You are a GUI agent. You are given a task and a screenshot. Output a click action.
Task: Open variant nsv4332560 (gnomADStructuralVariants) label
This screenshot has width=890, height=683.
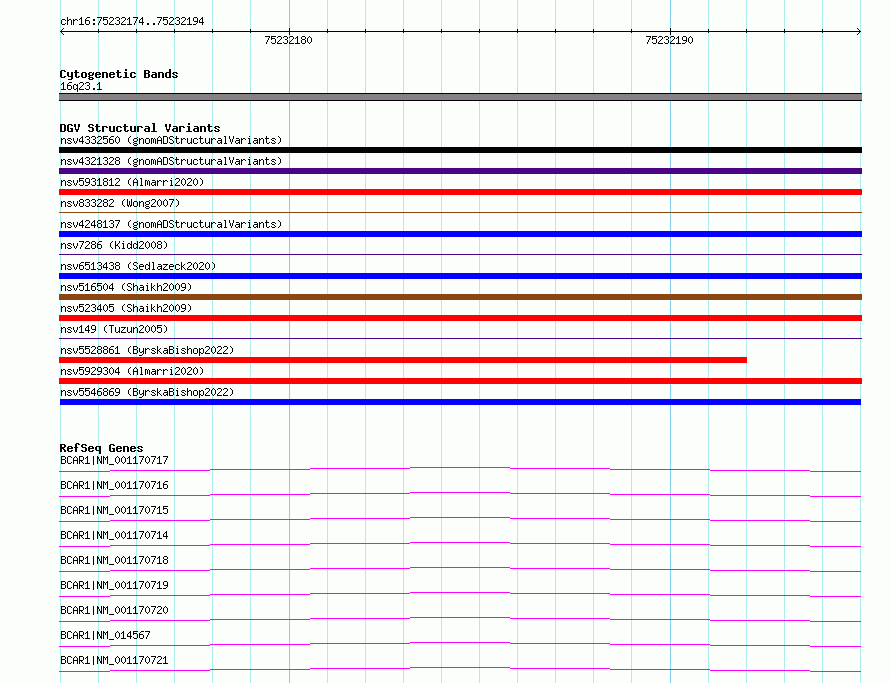coord(171,140)
